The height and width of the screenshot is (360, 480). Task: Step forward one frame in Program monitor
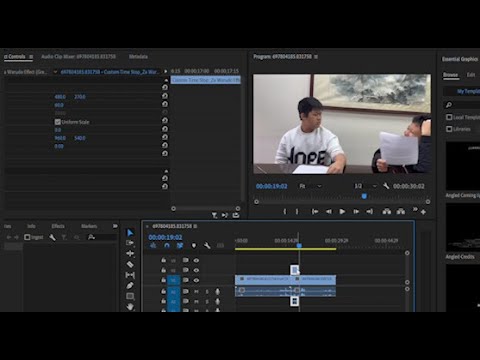[x=356, y=211]
